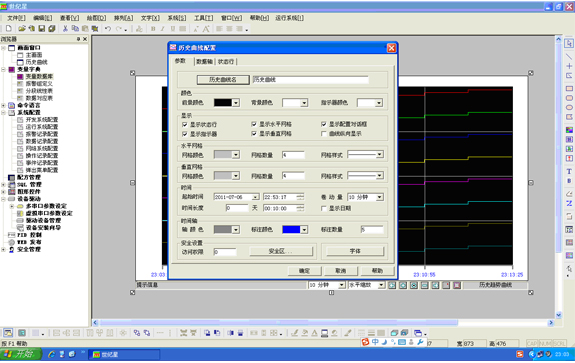Toggle 显示配置对话框 checkbox

(323, 124)
